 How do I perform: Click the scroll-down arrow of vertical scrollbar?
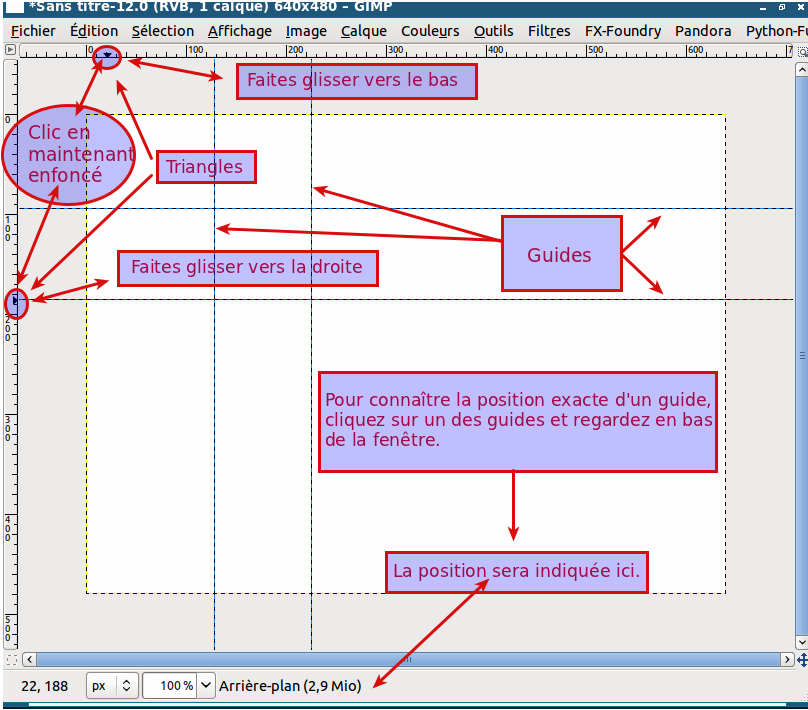802,643
